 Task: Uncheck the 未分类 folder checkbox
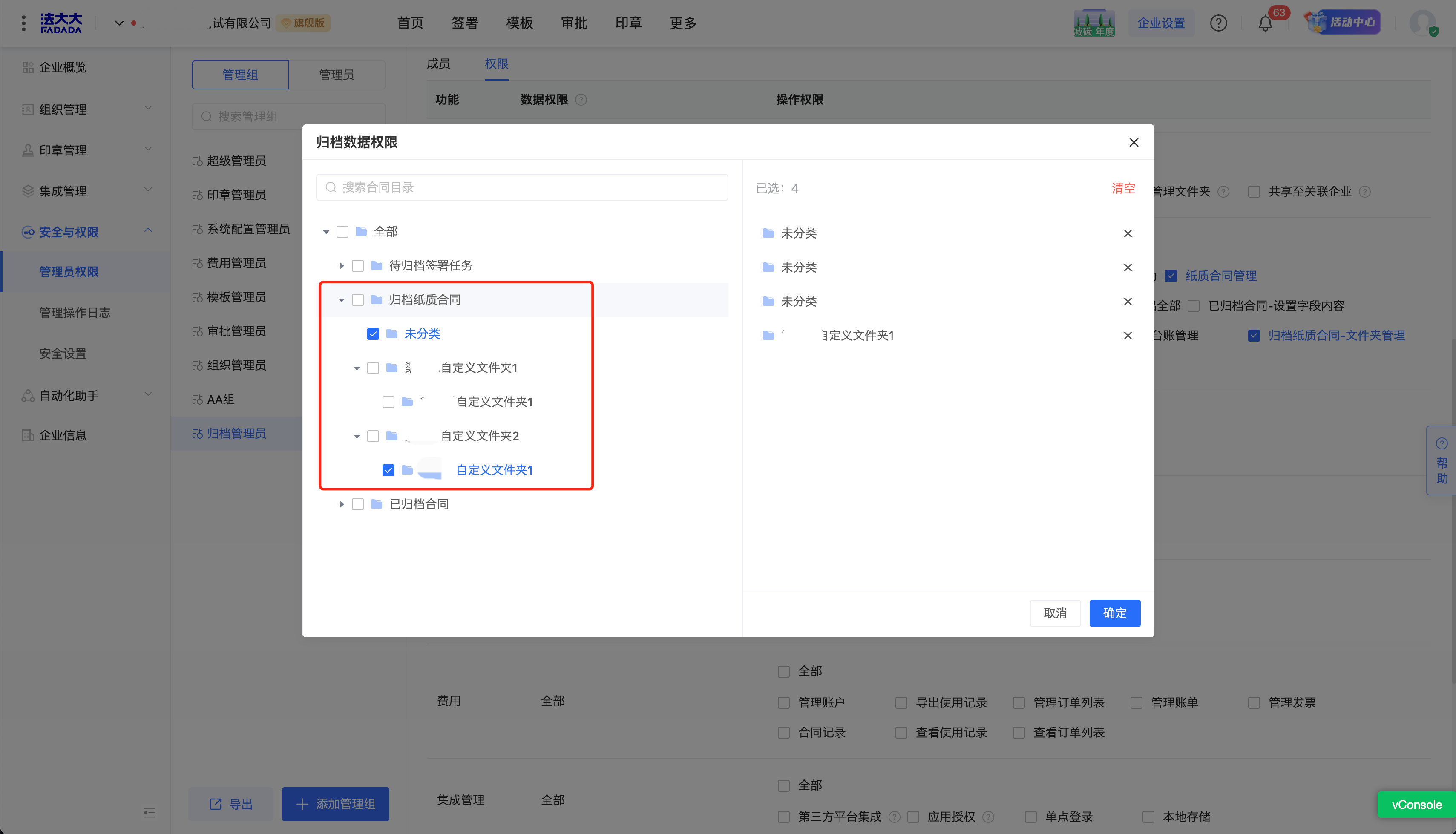pos(373,334)
